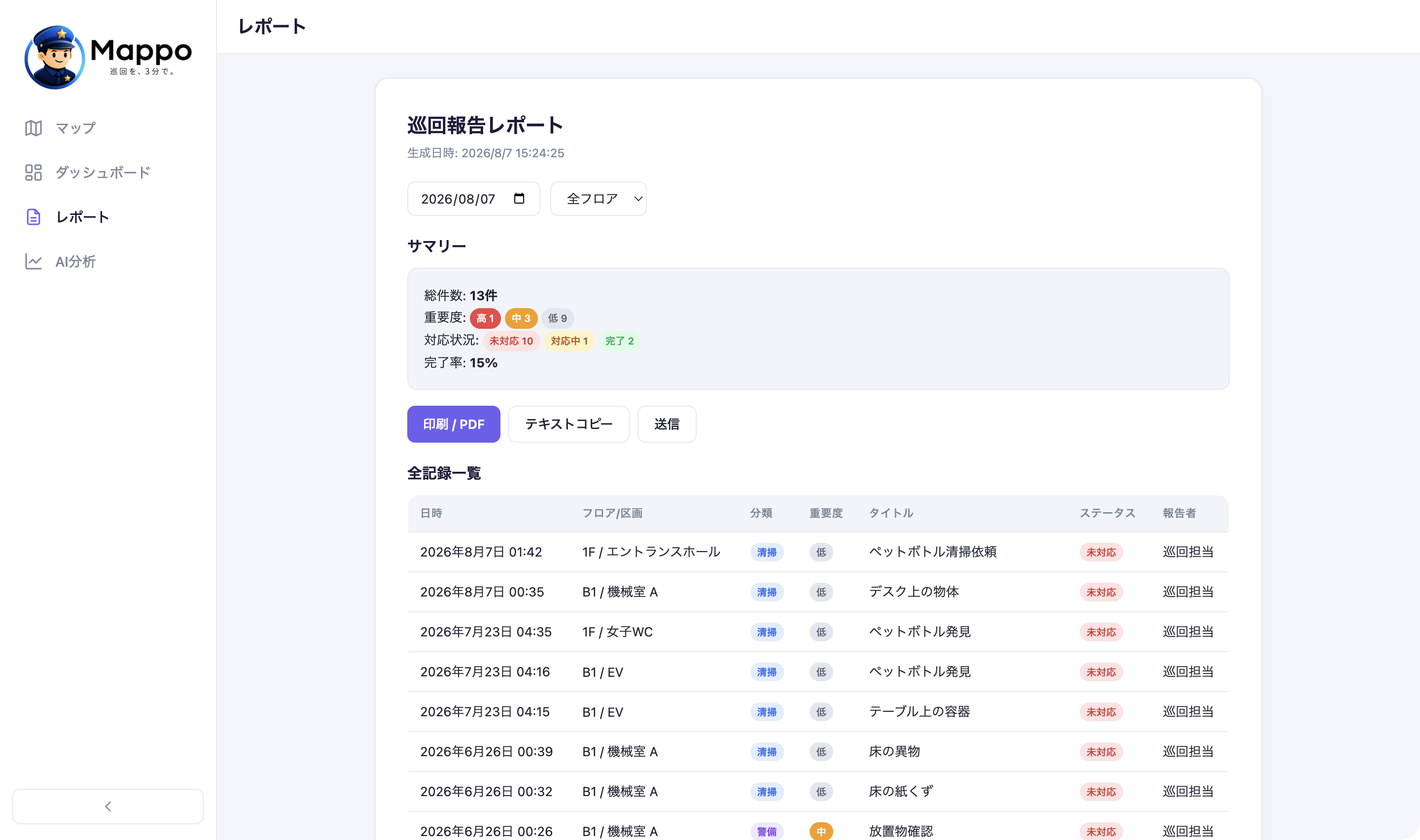The image size is (1420, 840).
Task: Click the 報告者 column header
Action: 1179,513
